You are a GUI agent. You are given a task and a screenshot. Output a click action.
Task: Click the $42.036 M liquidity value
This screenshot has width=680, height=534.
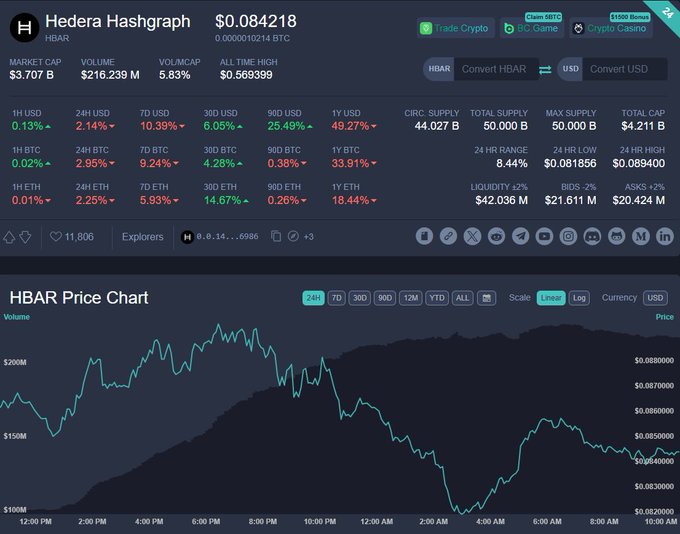coord(501,200)
